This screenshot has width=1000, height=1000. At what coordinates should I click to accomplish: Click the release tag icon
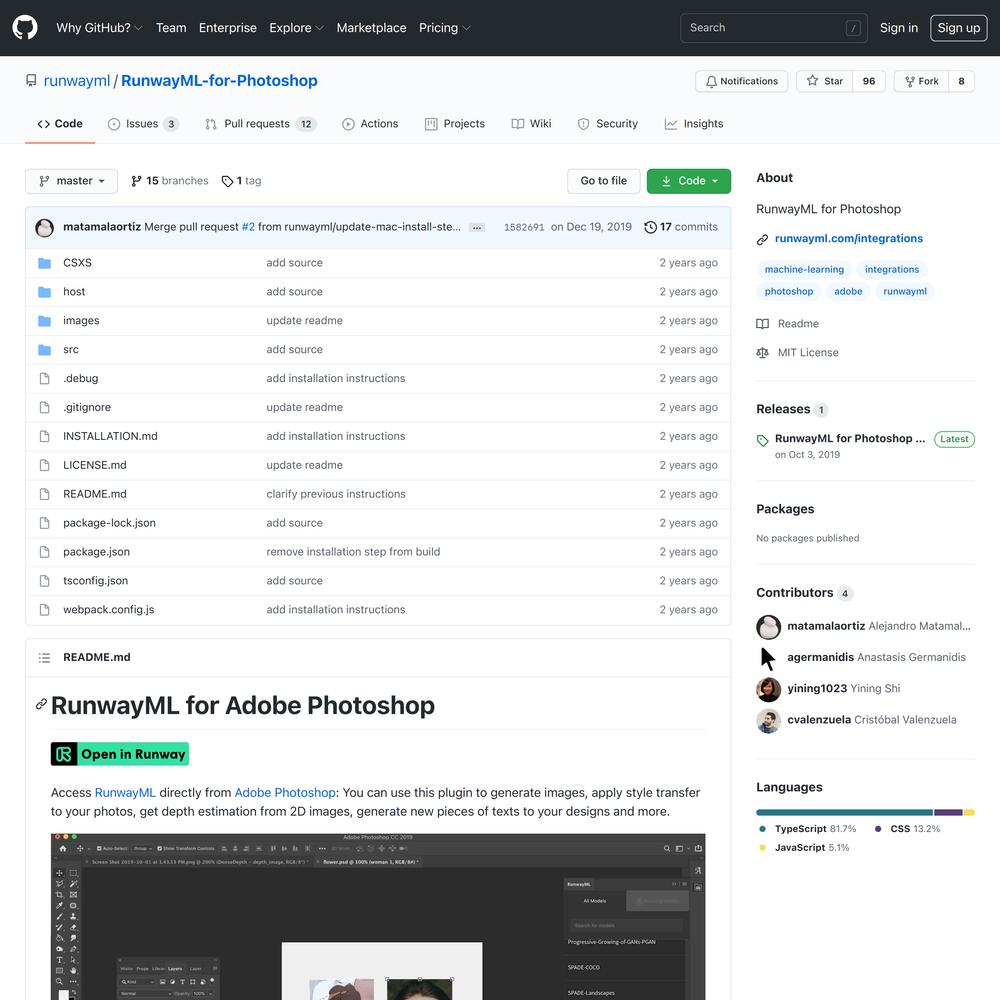[x=762, y=440]
